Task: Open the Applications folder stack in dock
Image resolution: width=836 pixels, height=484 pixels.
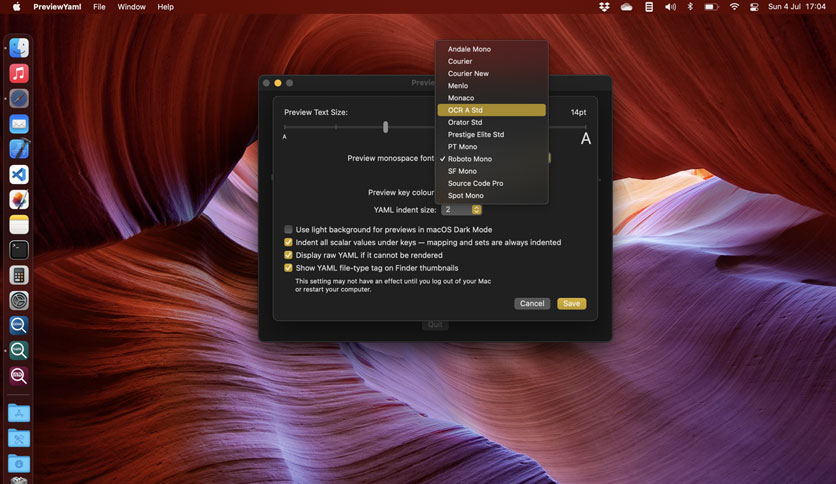Action: tap(19, 413)
